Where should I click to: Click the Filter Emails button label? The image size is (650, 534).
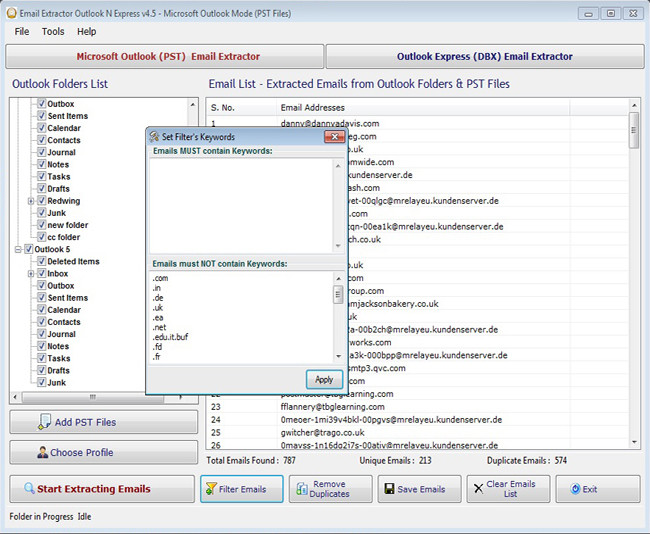243,489
